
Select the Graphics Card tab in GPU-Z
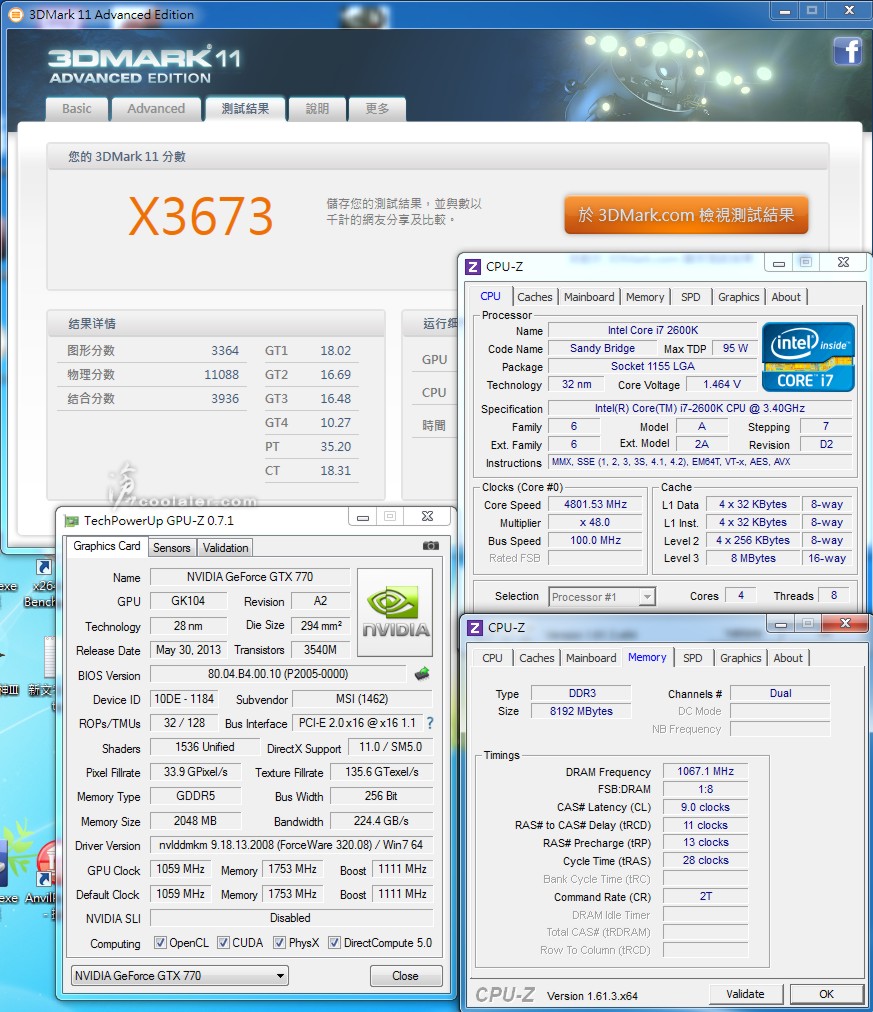pos(106,546)
